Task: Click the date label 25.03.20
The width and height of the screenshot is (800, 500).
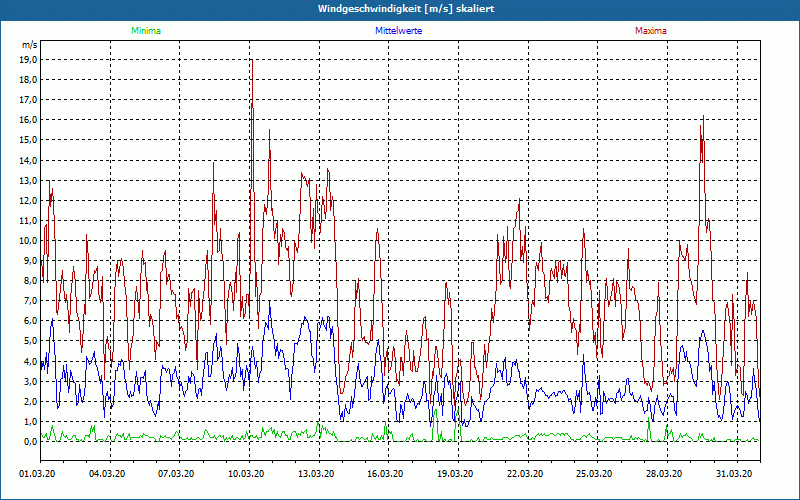Action: (594, 474)
